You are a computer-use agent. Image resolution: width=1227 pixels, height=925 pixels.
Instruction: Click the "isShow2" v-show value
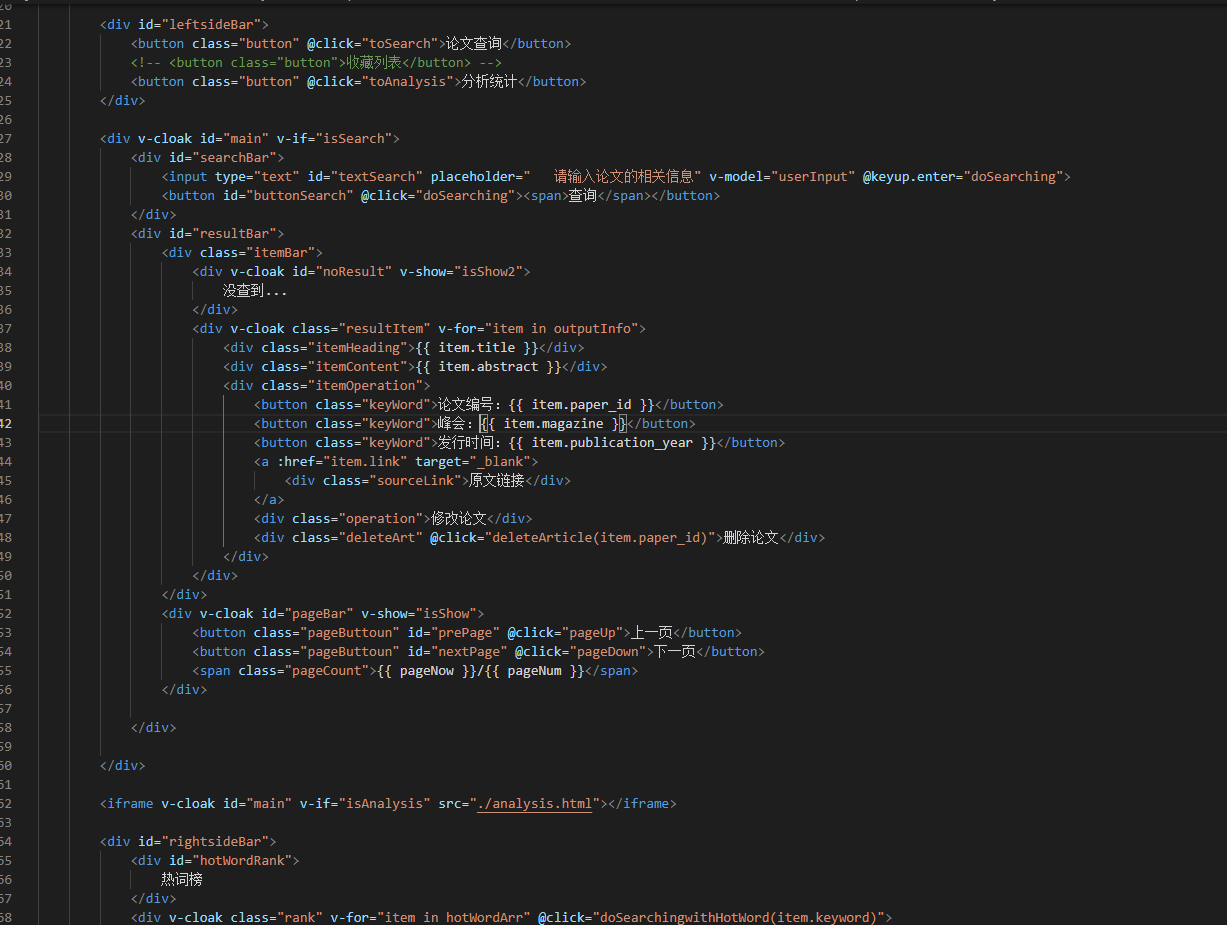point(488,271)
